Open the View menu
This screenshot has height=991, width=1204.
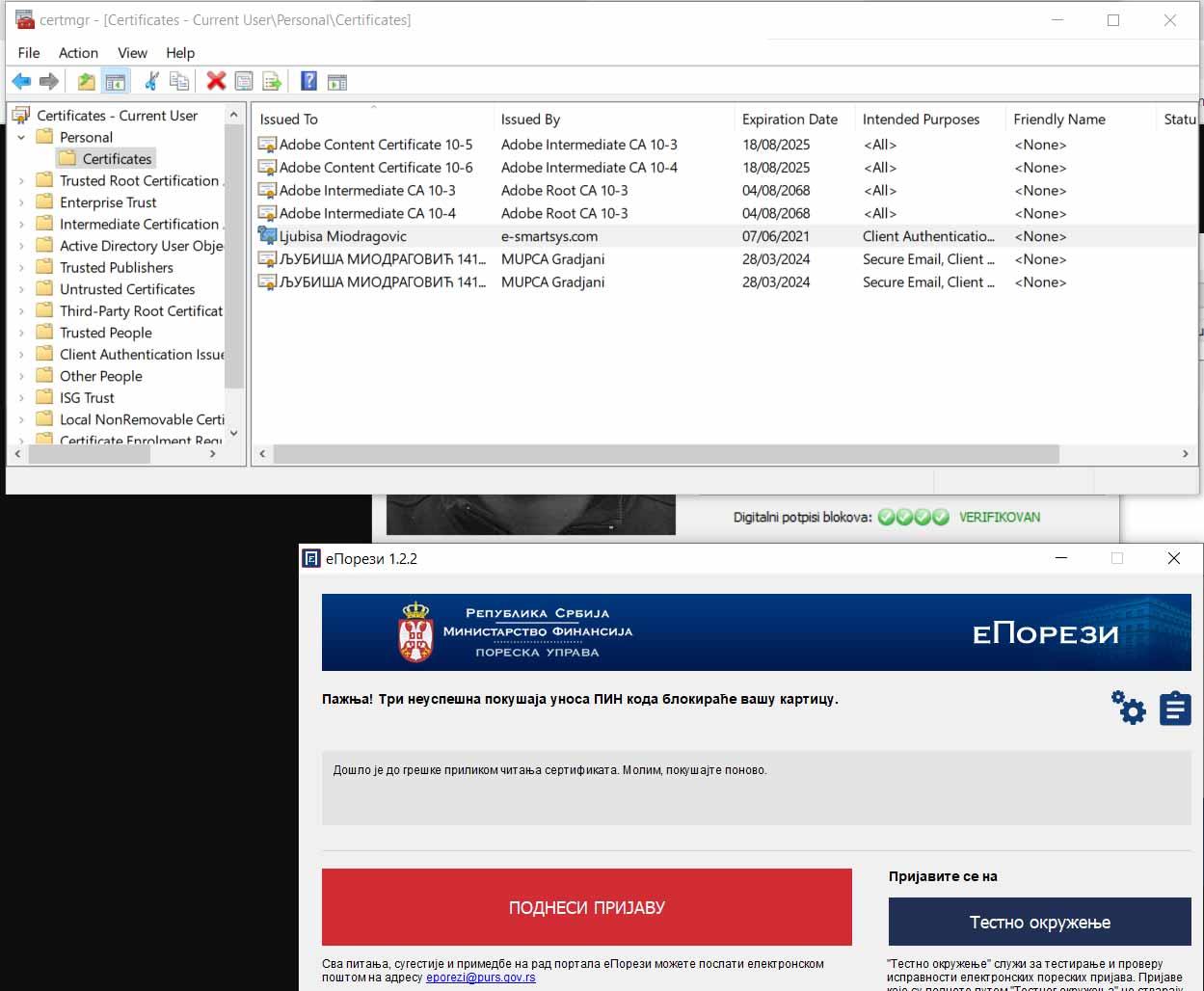[132, 53]
